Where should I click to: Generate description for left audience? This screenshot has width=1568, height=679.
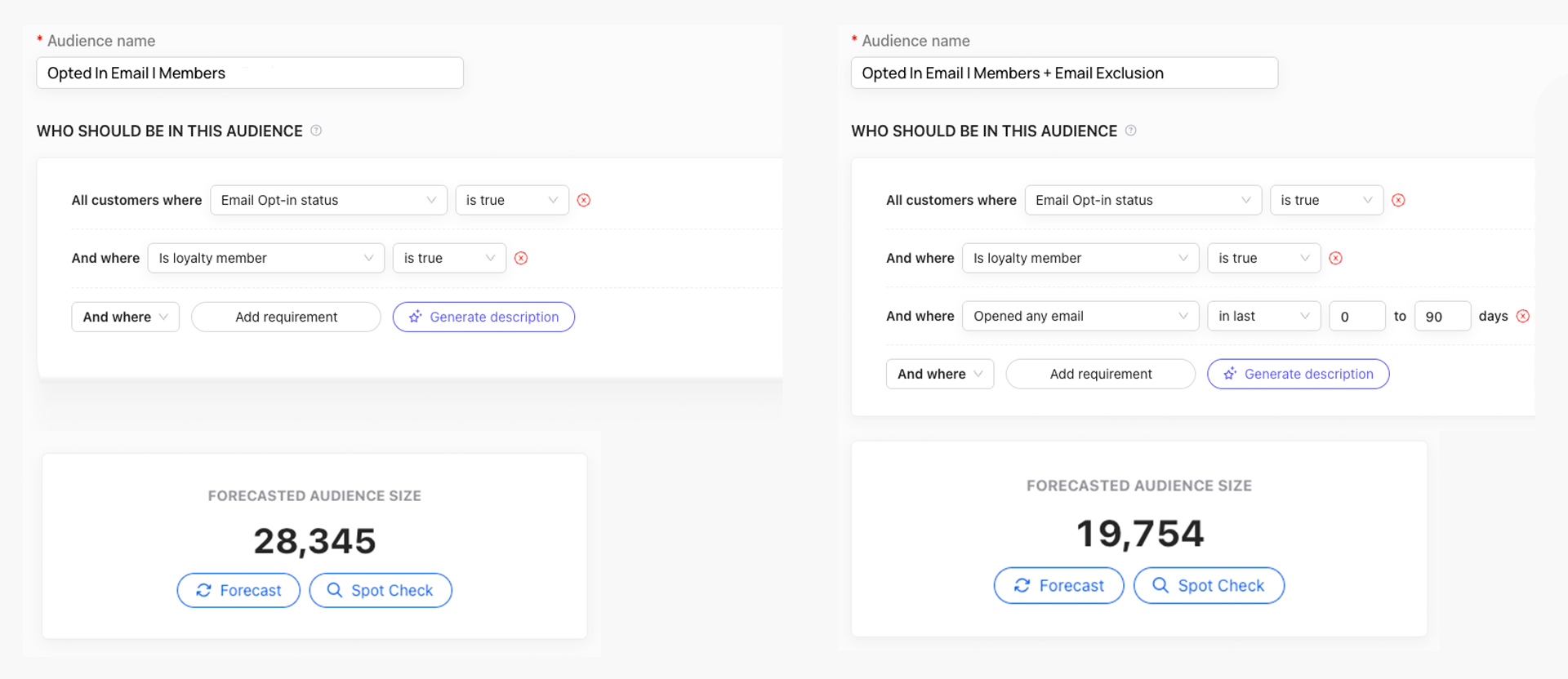click(483, 317)
